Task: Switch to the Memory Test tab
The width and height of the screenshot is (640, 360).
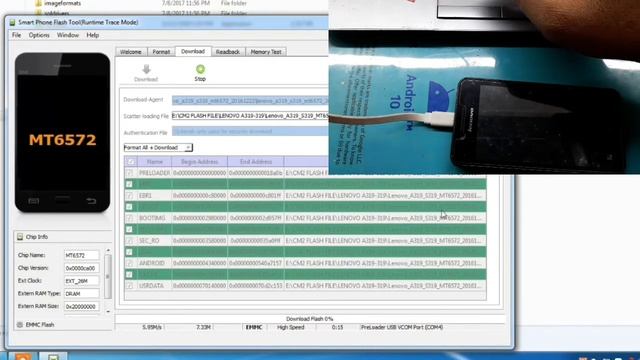Action: point(266,52)
